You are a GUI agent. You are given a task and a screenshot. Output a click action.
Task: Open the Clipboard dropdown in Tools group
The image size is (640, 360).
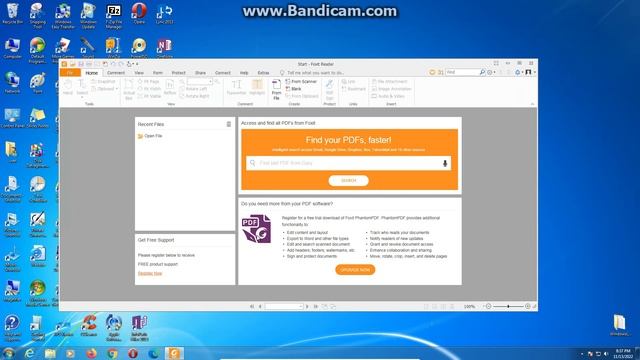pos(104,89)
